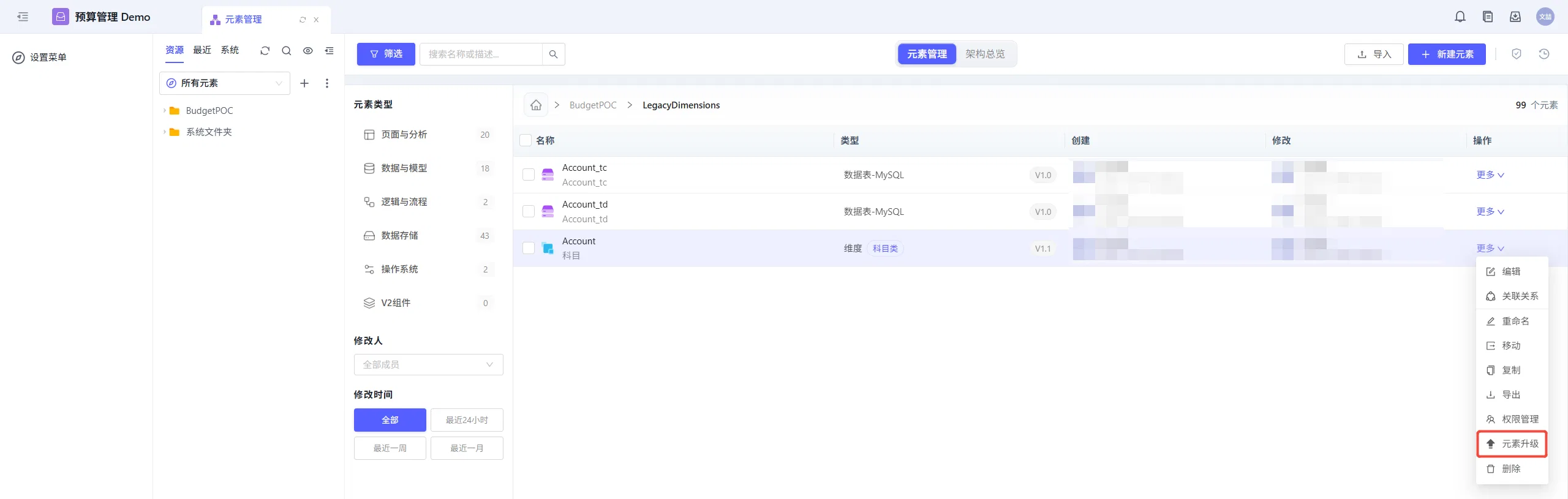Viewport: 1568px width, 499px height.
Task: Select all rows with header checkbox
Action: 526,140
